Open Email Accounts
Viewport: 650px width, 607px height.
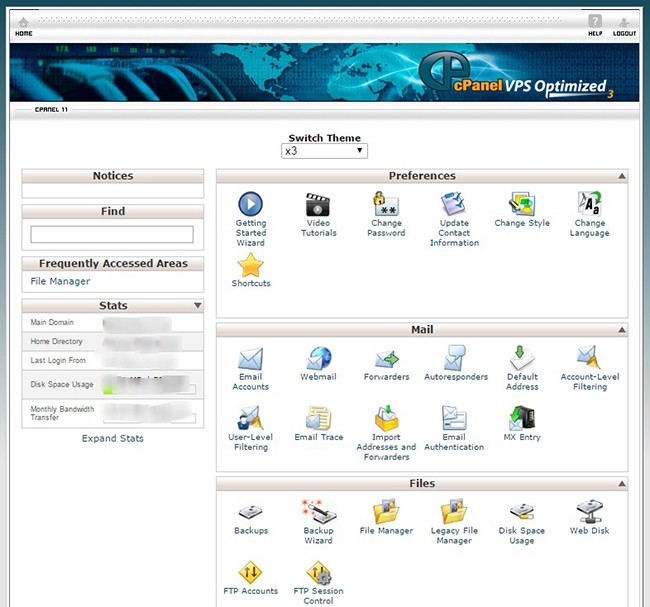pyautogui.click(x=250, y=369)
